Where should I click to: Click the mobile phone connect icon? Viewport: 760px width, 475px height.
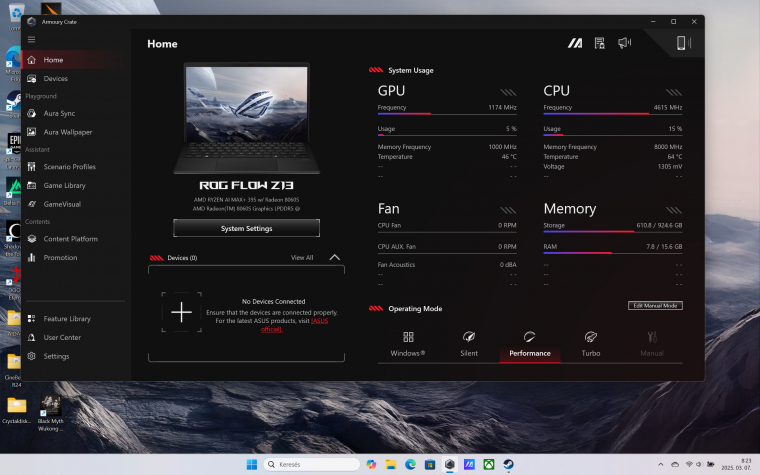click(x=683, y=43)
